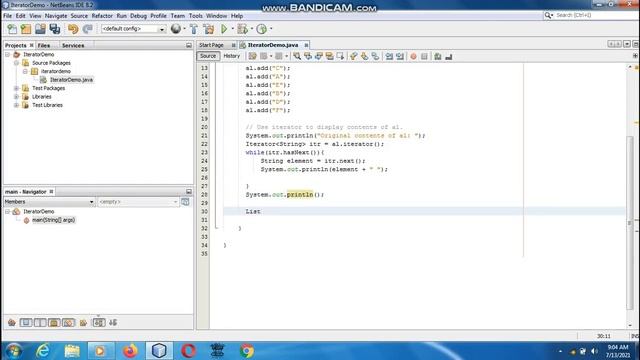Click the Save All toolbar icon
640x360 pixels.
tap(55, 29)
